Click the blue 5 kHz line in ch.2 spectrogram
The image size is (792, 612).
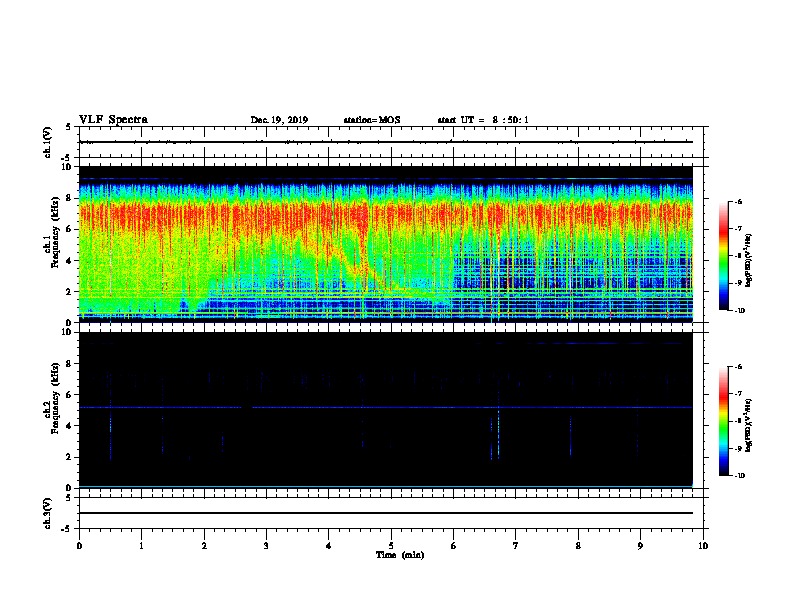tap(386, 407)
